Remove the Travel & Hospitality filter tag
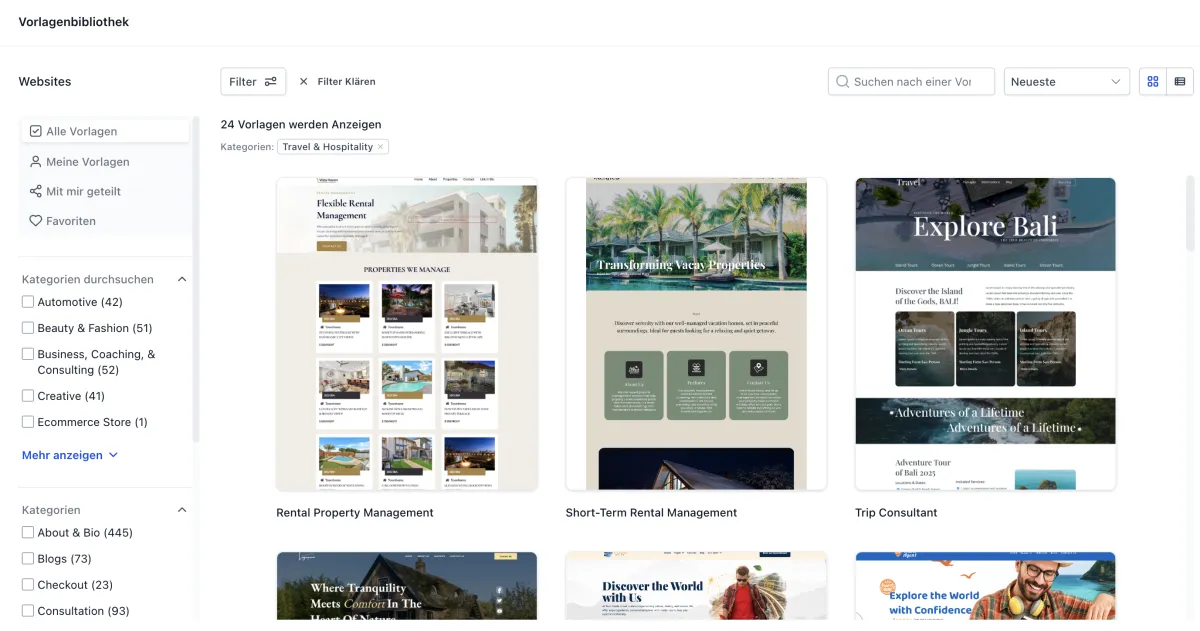This screenshot has width=1200, height=631. [380, 147]
